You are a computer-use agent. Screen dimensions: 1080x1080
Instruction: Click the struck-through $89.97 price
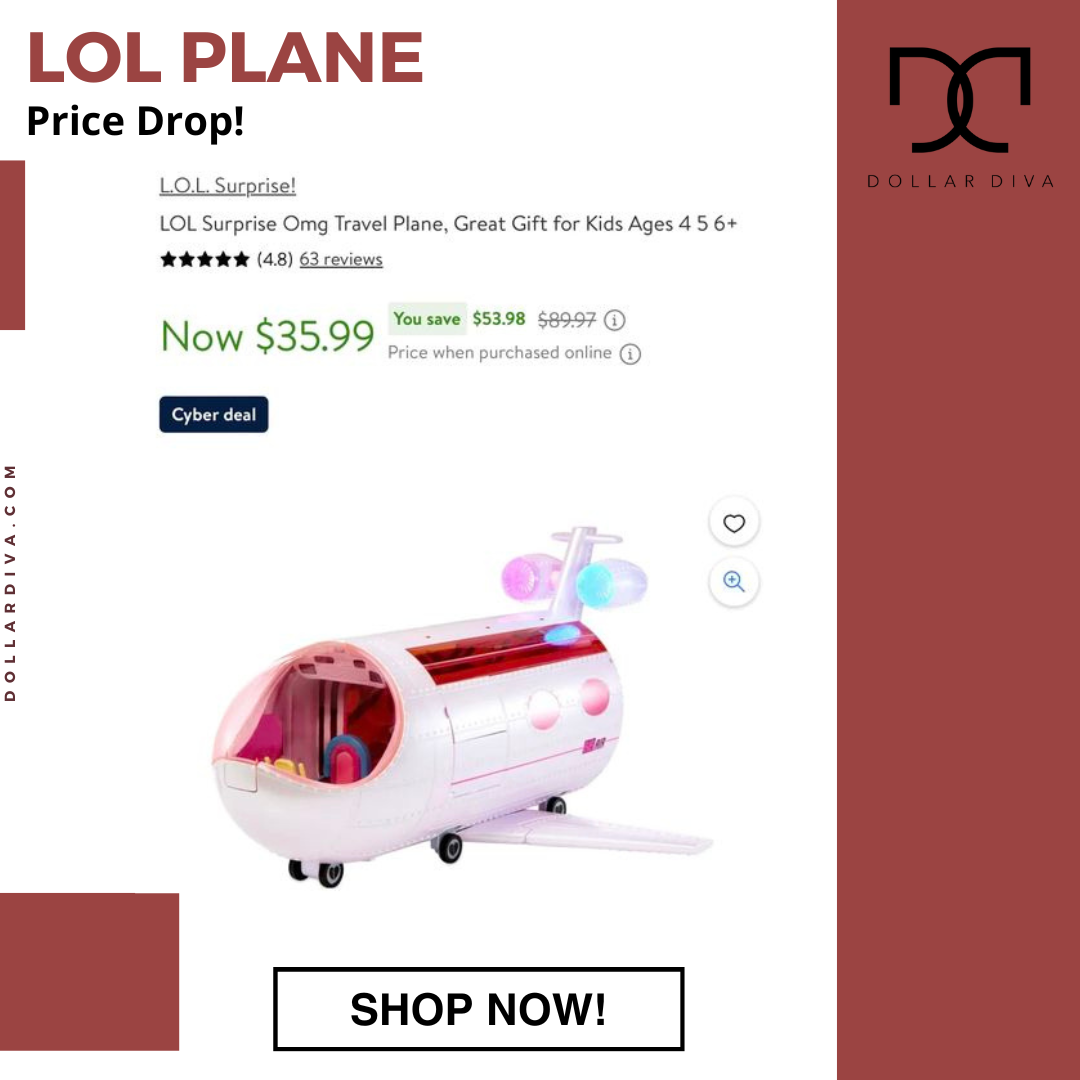click(567, 320)
